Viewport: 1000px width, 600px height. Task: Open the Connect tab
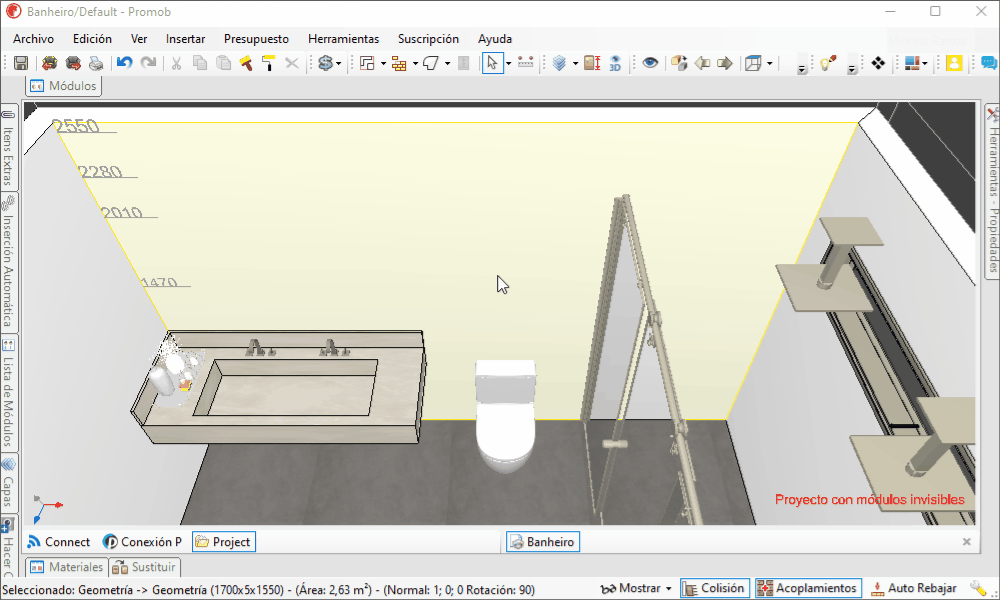point(59,542)
